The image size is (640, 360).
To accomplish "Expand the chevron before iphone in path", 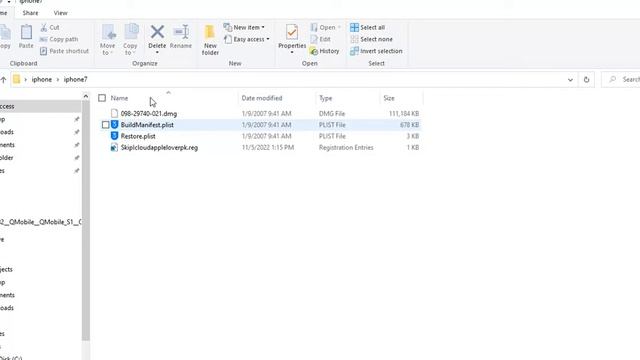I will (25, 80).
